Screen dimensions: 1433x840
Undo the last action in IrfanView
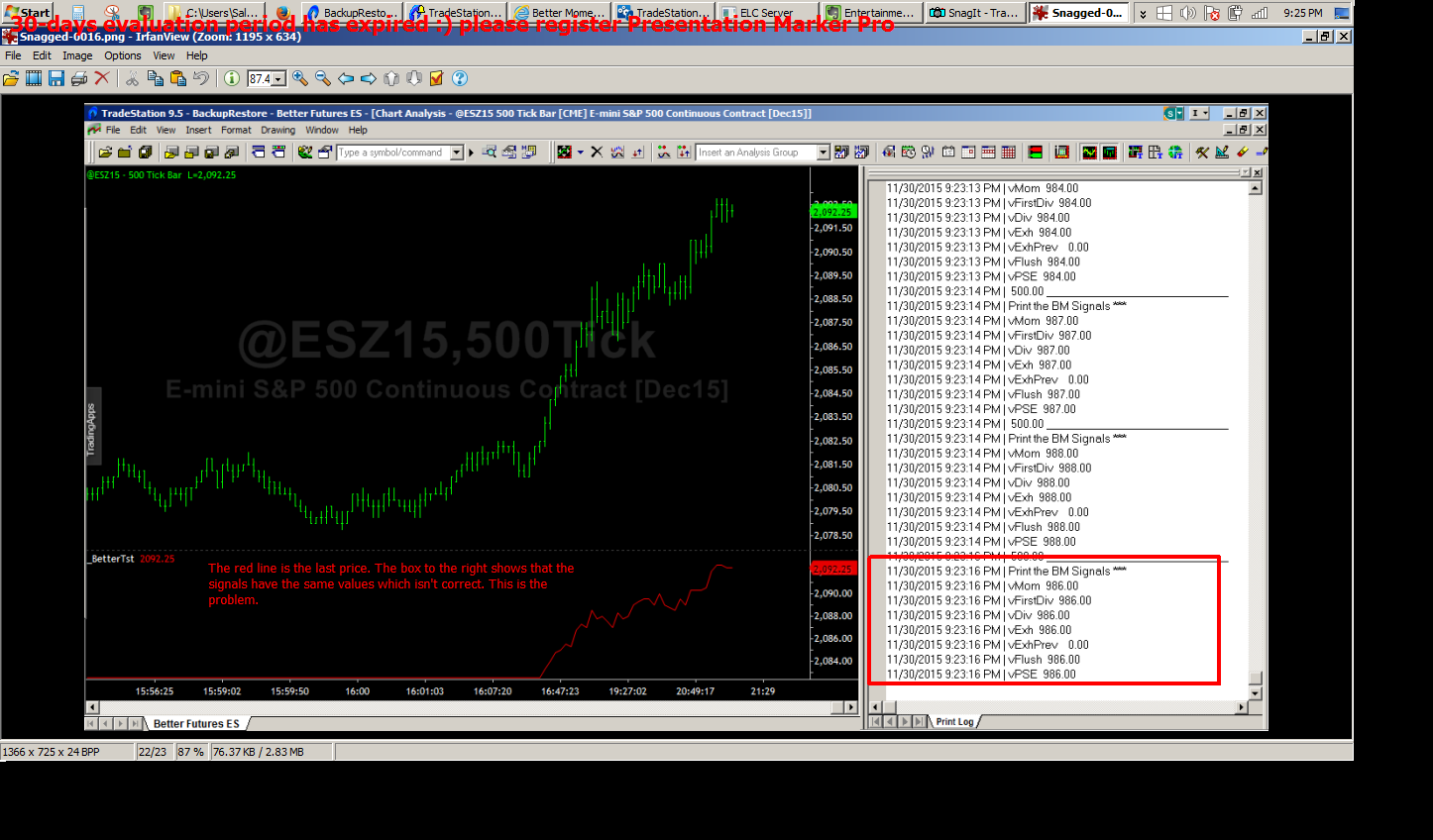coord(201,78)
